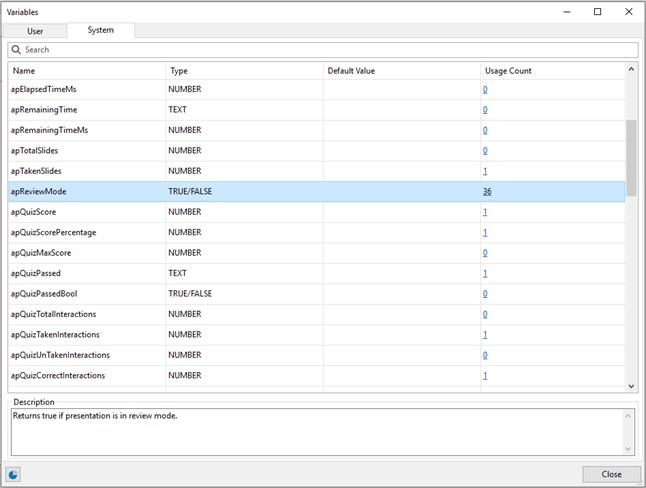Select the System tab

click(100, 30)
